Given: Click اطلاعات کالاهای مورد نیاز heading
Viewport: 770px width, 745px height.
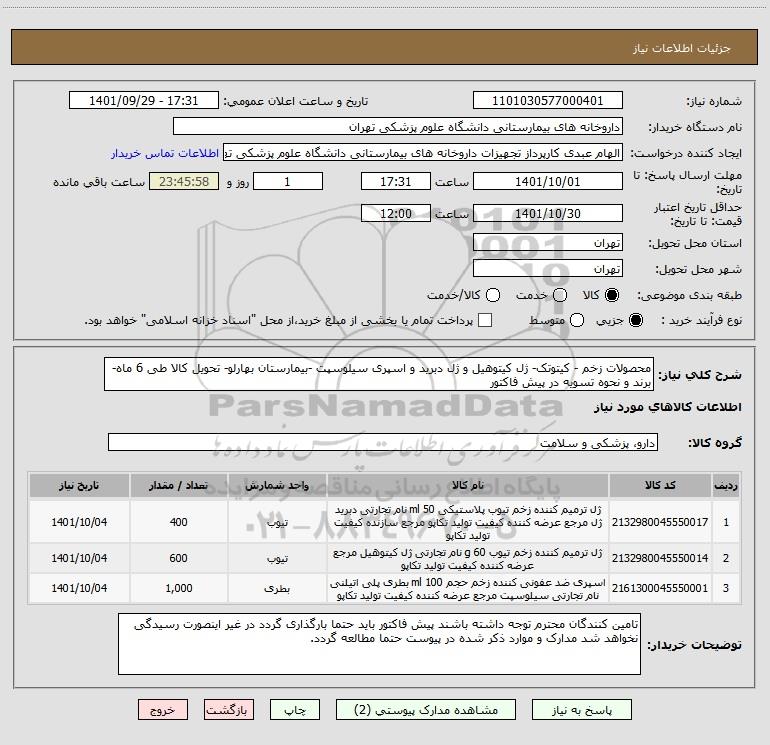Looking at the screenshot, I should (667, 407).
